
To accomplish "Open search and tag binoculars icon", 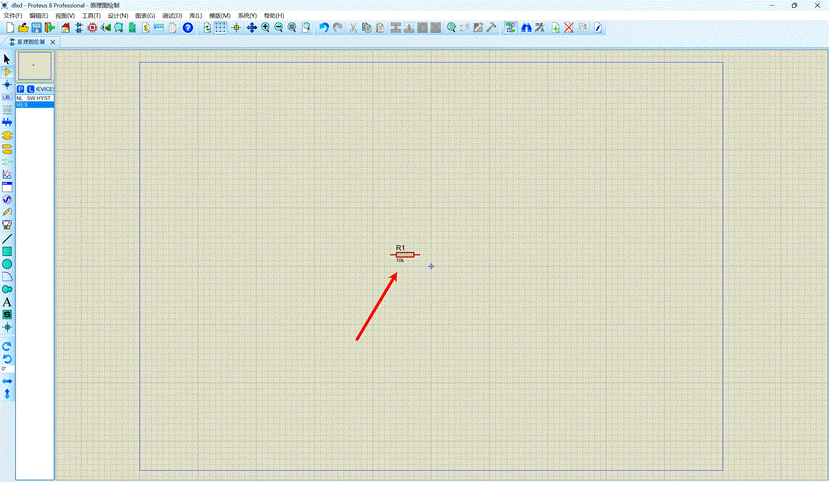I will coord(526,27).
